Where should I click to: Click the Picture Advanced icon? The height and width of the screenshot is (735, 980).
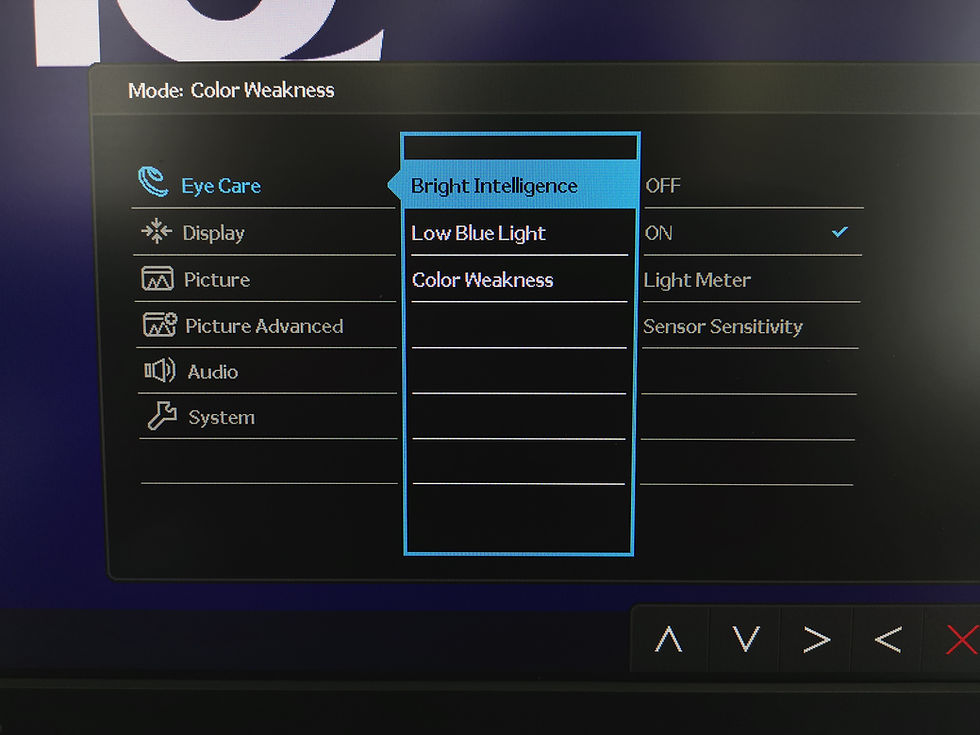click(x=160, y=325)
